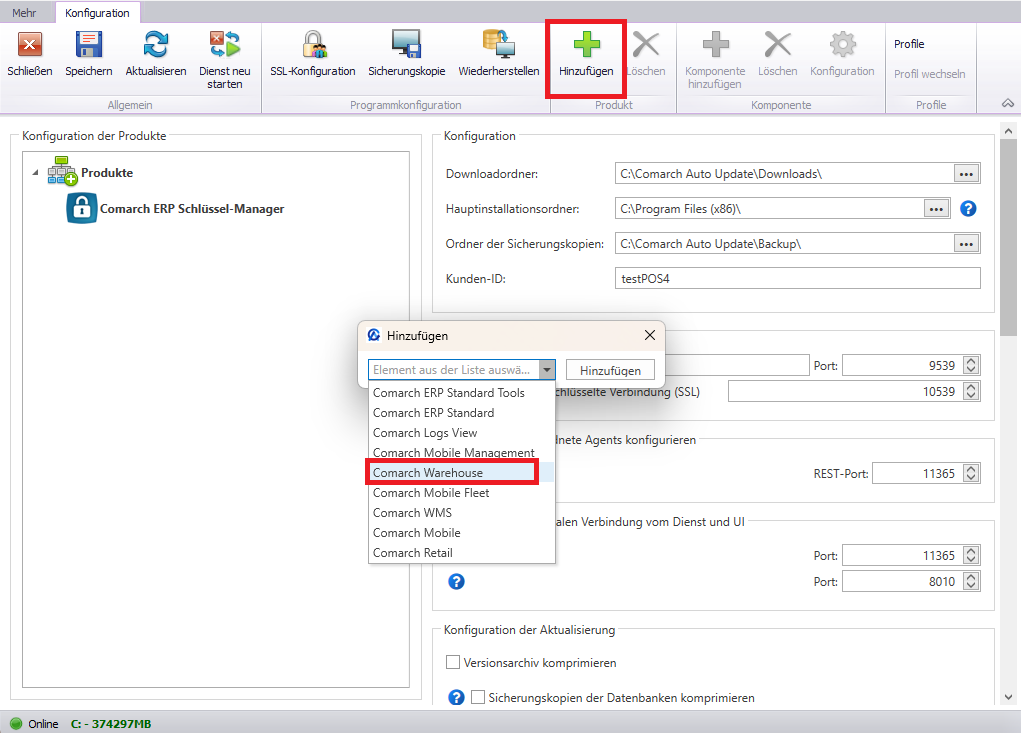Screen dimensions: 1021x733
Task: Restart service via Dienst neu starten
Action: tap(225, 46)
